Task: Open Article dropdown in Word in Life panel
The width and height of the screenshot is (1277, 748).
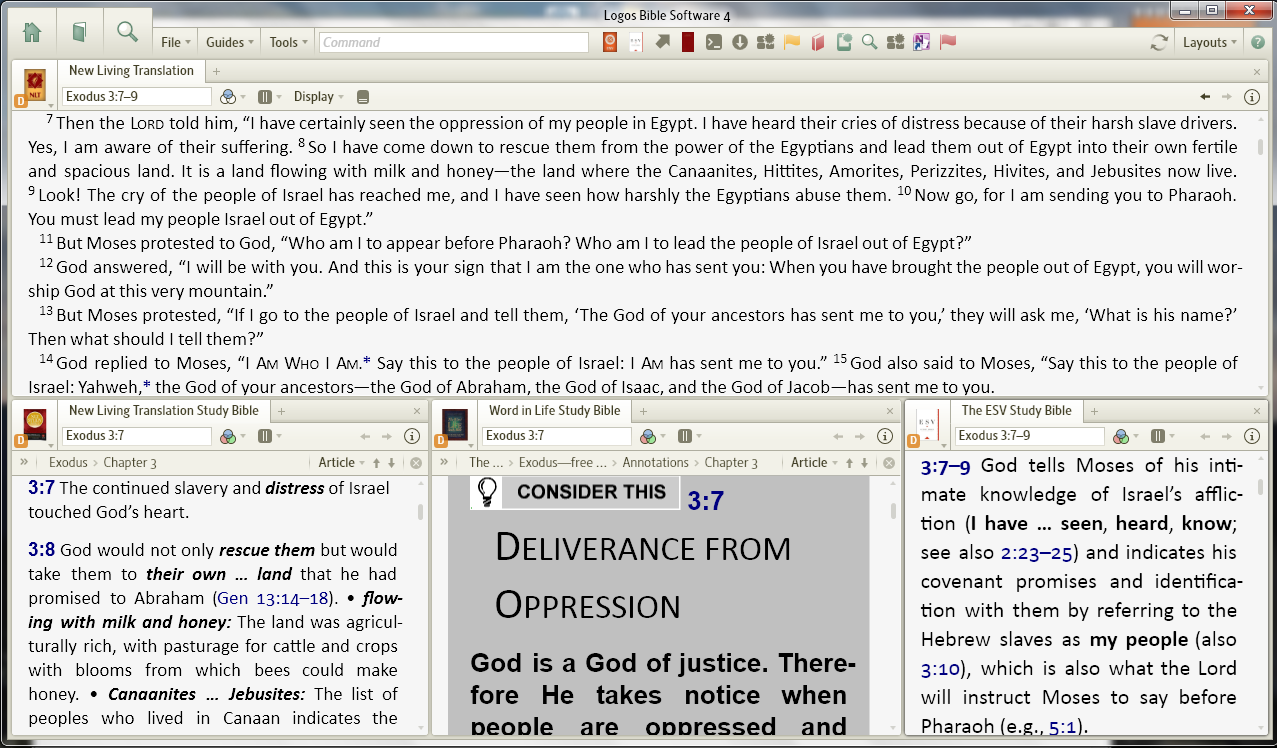Action: 814,463
